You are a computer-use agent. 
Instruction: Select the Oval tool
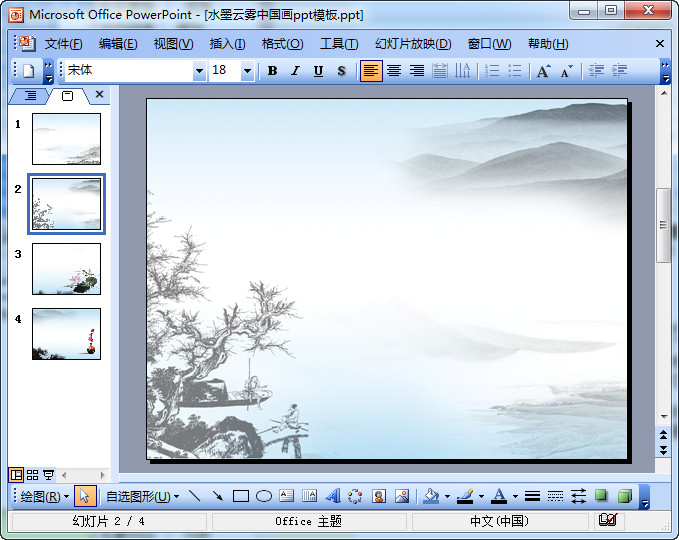pyautogui.click(x=264, y=496)
